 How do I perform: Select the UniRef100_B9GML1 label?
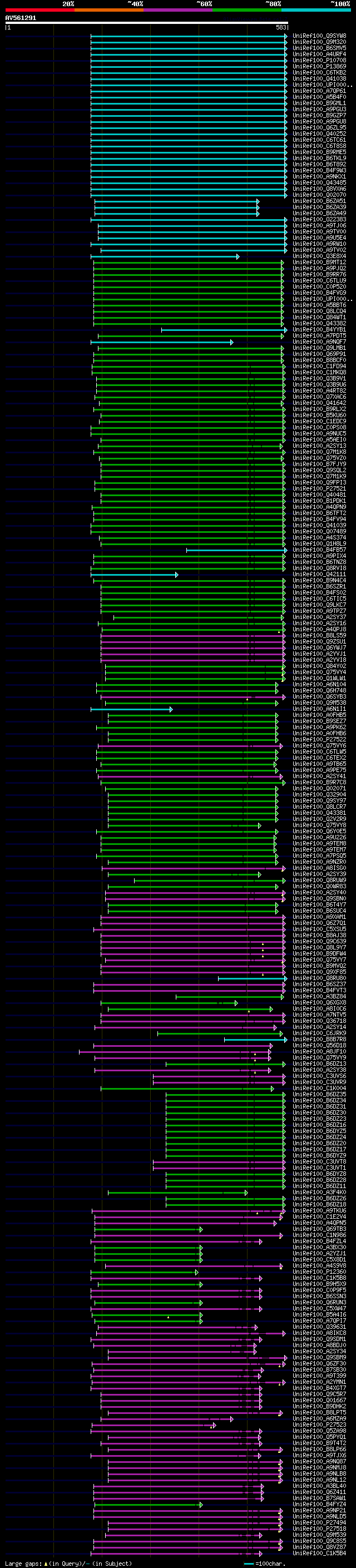(x=319, y=103)
